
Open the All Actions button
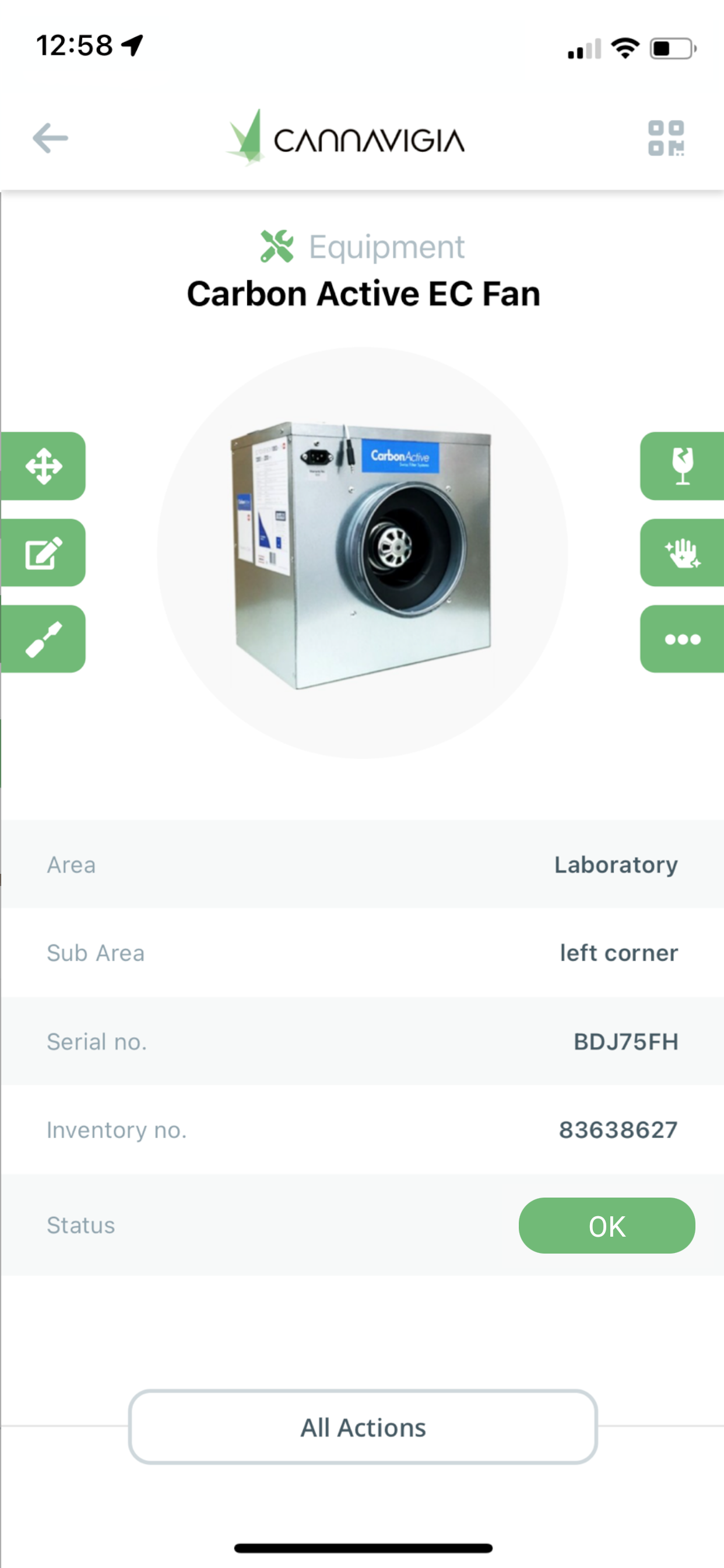[x=363, y=1427]
